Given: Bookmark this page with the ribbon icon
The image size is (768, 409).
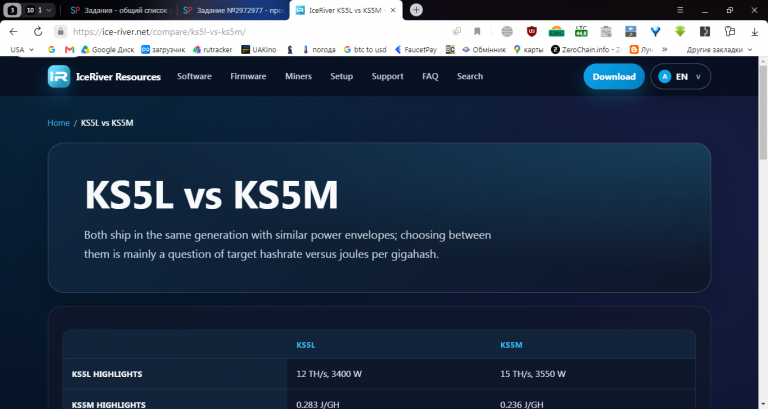Looking at the screenshot, I should [477, 32].
